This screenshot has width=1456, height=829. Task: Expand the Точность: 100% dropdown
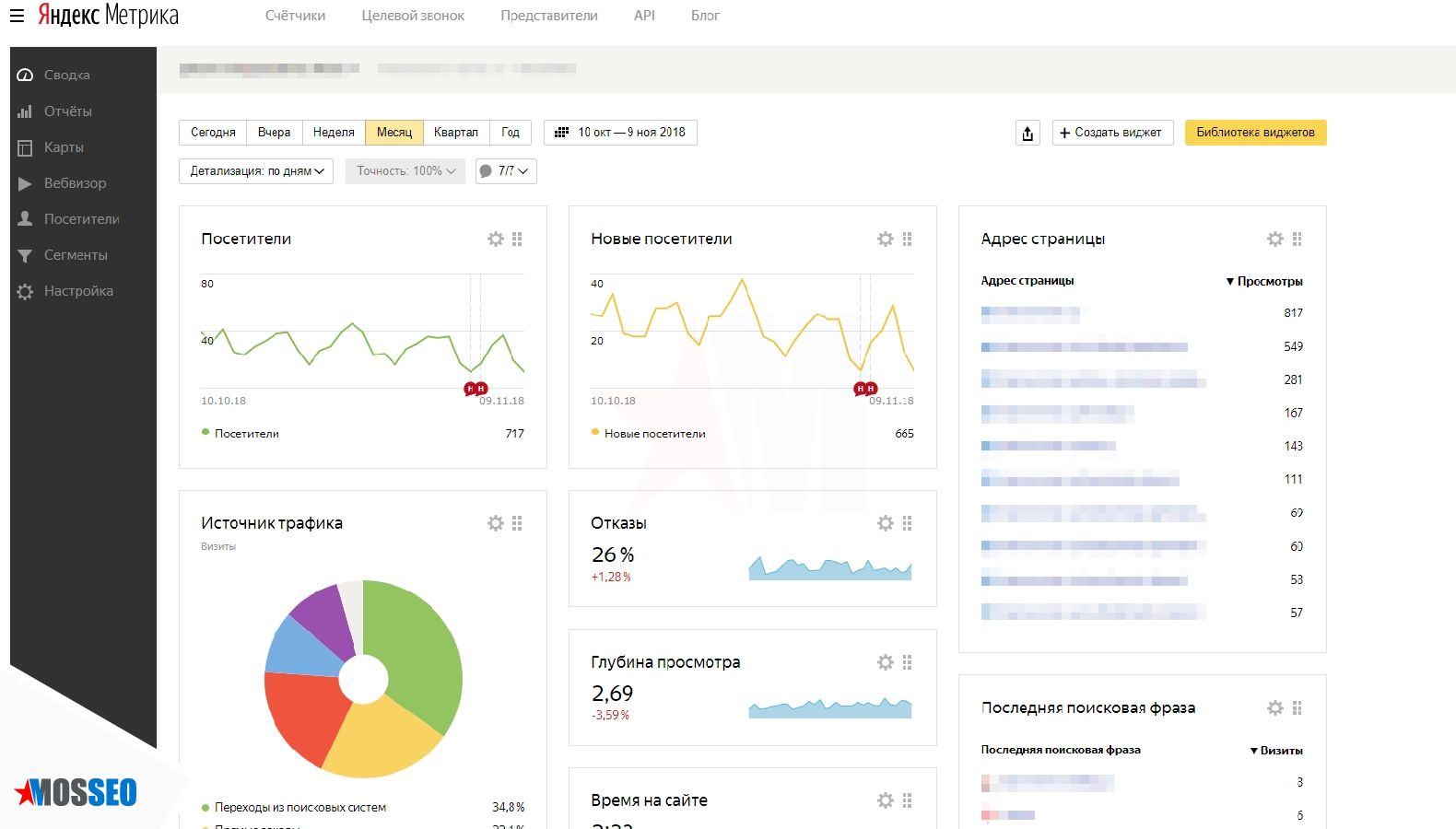[405, 171]
